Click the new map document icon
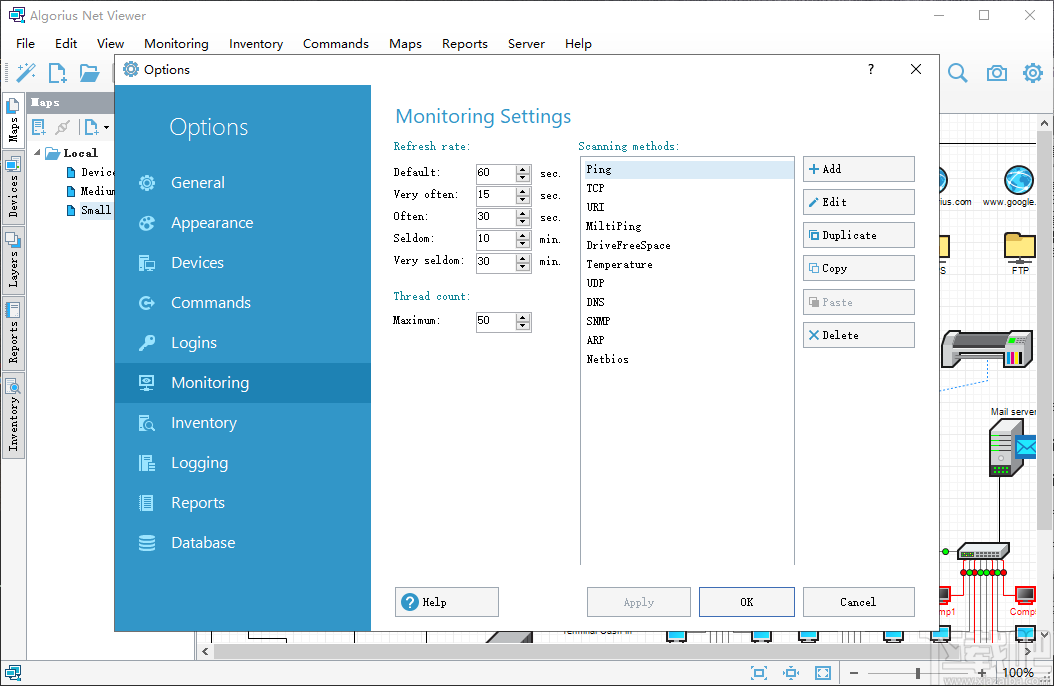Screen dimensions: 1054x686 58,73
